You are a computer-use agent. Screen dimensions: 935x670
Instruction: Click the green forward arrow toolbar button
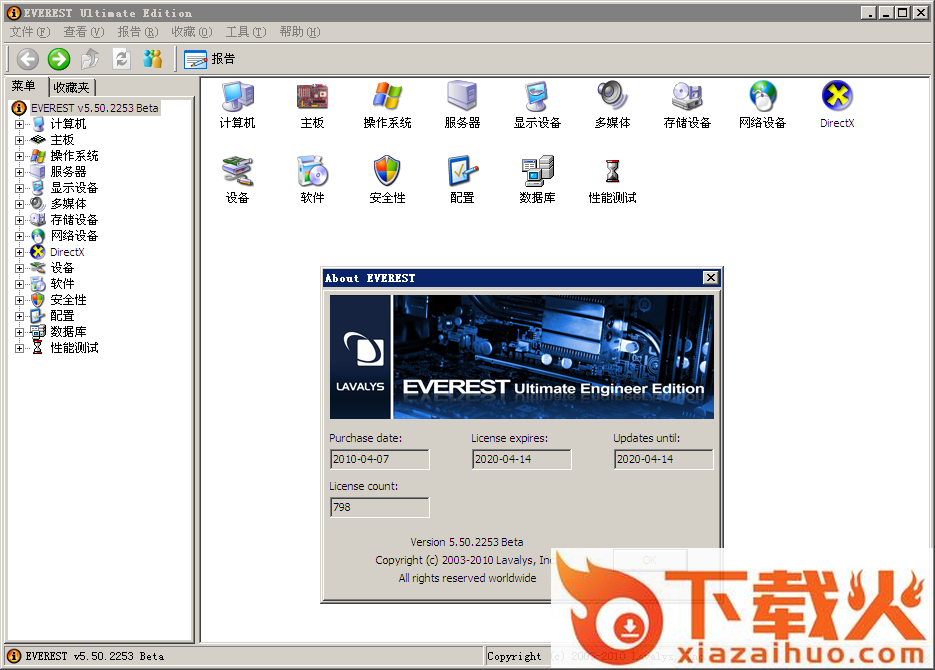59,59
